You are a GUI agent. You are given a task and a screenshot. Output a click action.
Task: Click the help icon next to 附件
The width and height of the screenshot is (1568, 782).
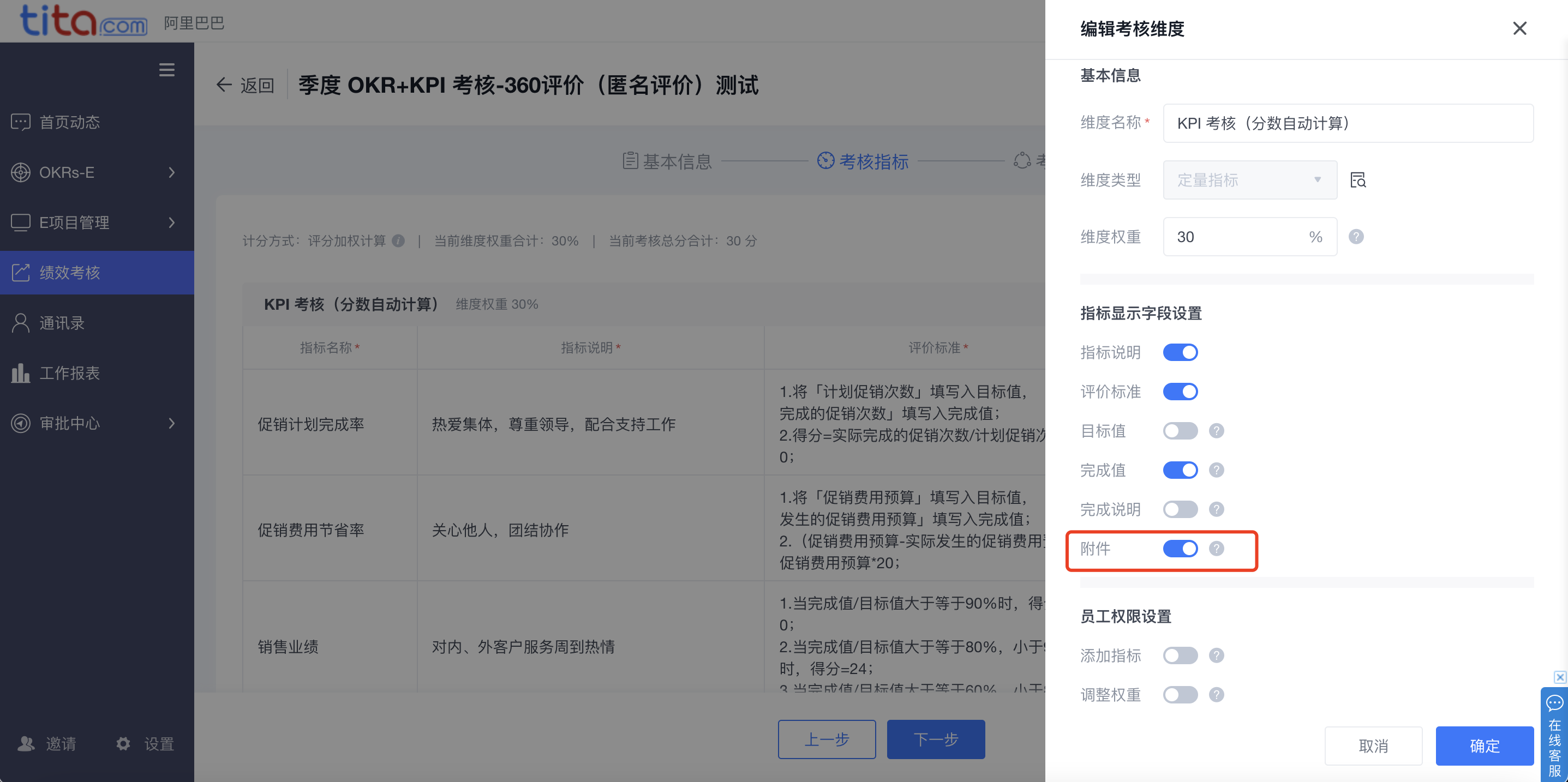[x=1216, y=548]
